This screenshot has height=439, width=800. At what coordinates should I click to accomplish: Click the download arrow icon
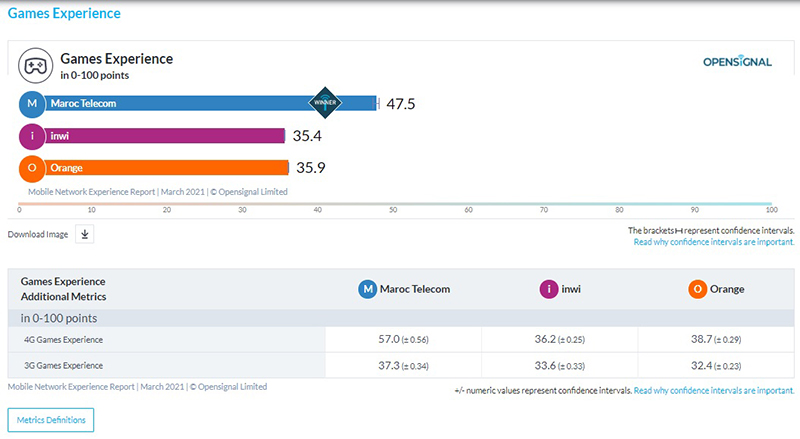point(85,234)
